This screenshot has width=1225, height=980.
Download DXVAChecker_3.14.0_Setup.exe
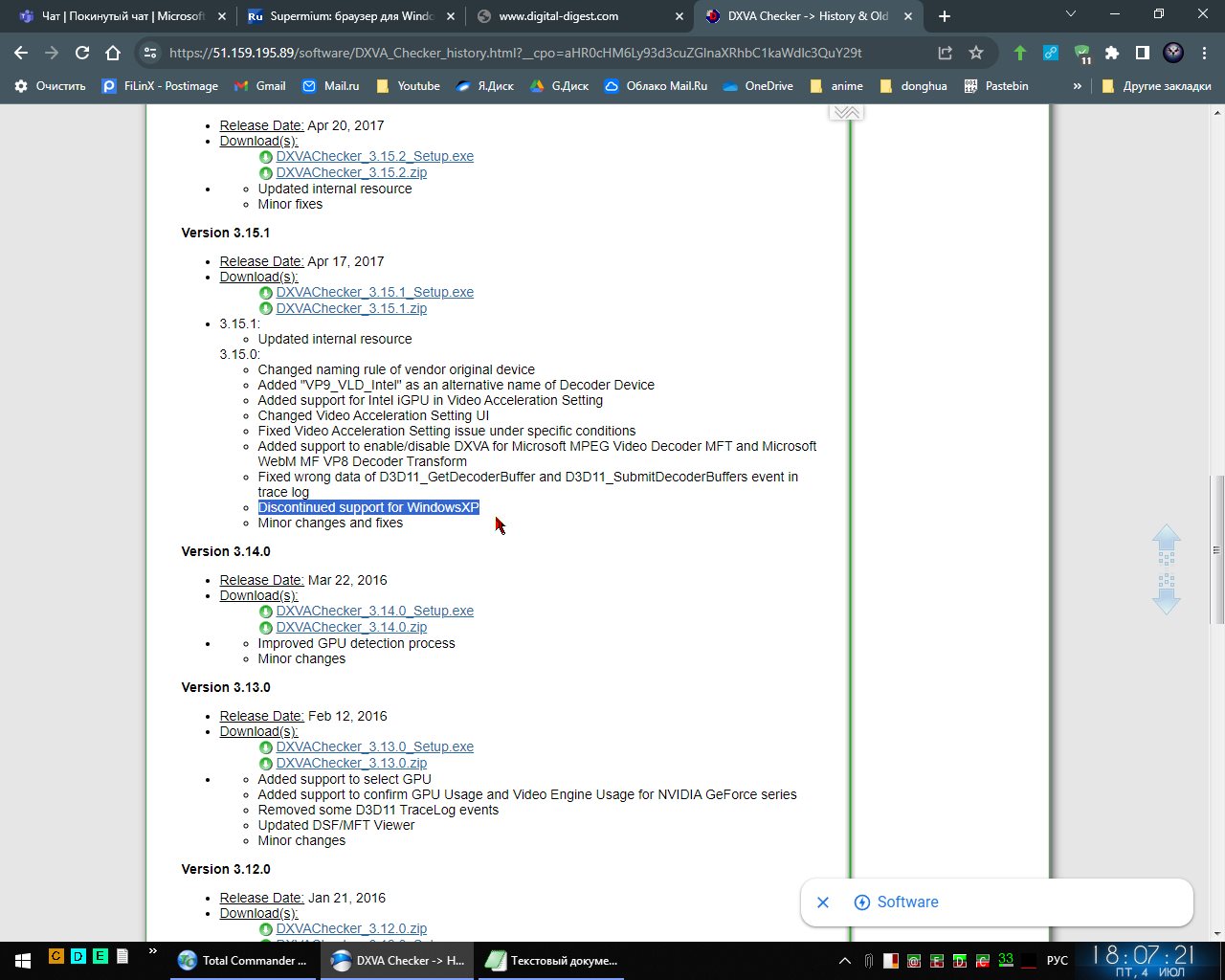tap(374, 611)
